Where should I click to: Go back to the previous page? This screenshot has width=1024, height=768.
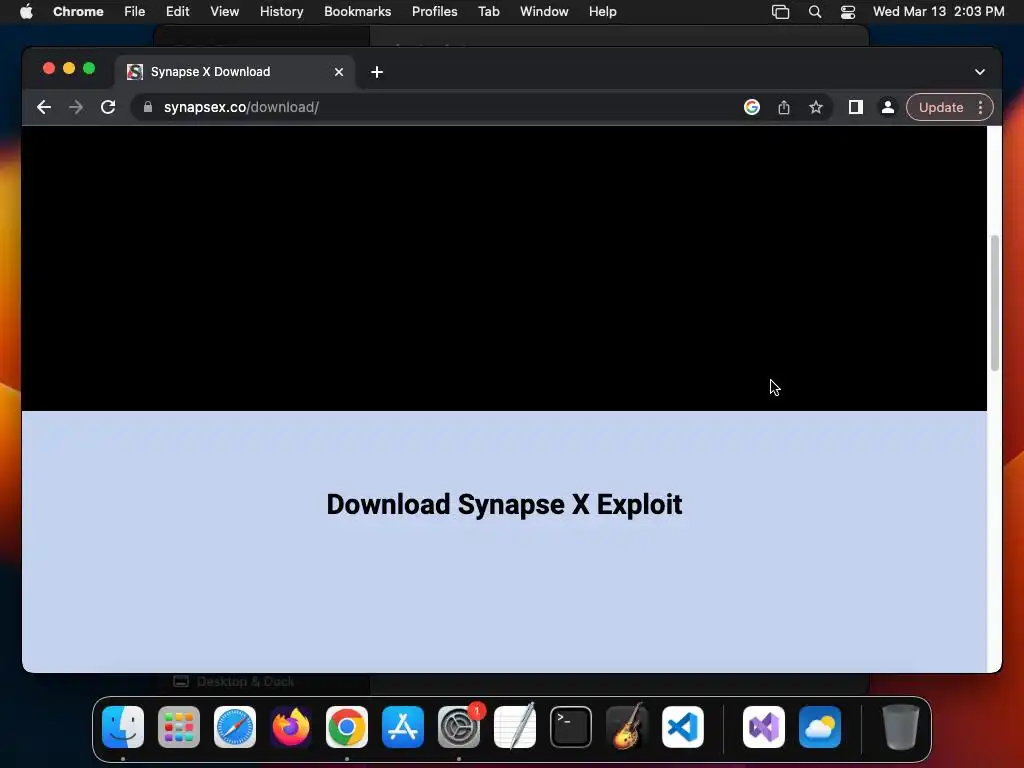(x=44, y=107)
